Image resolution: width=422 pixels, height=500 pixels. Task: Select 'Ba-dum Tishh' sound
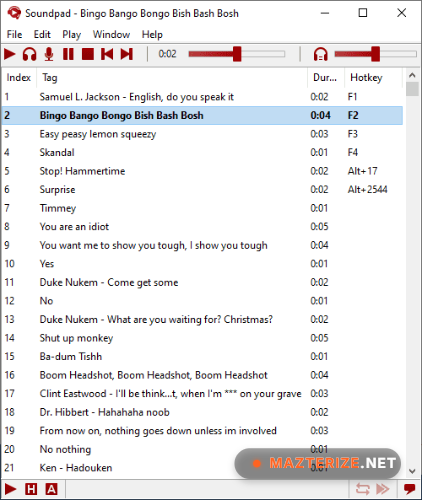tap(202, 356)
